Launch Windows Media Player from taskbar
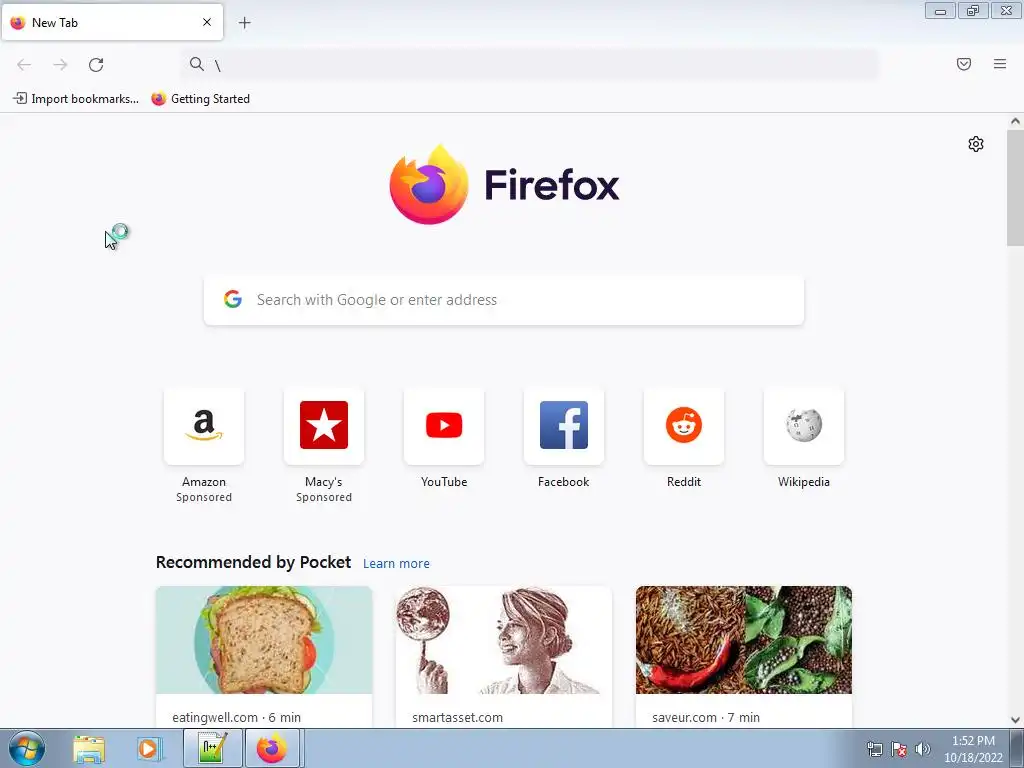Screen dimensions: 1024x768 pos(148,749)
